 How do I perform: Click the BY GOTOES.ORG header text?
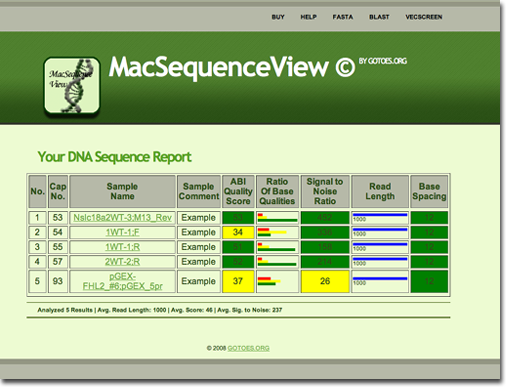(x=383, y=61)
